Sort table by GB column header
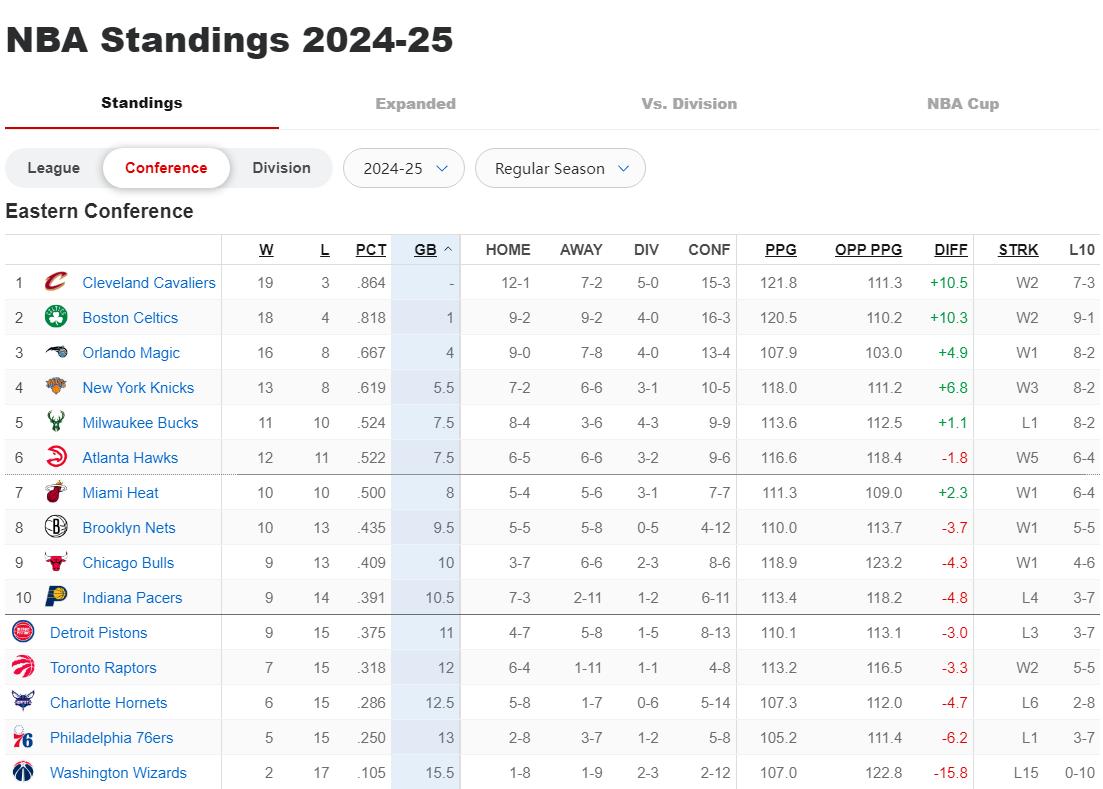This screenshot has height=789, width=1103. click(425, 250)
